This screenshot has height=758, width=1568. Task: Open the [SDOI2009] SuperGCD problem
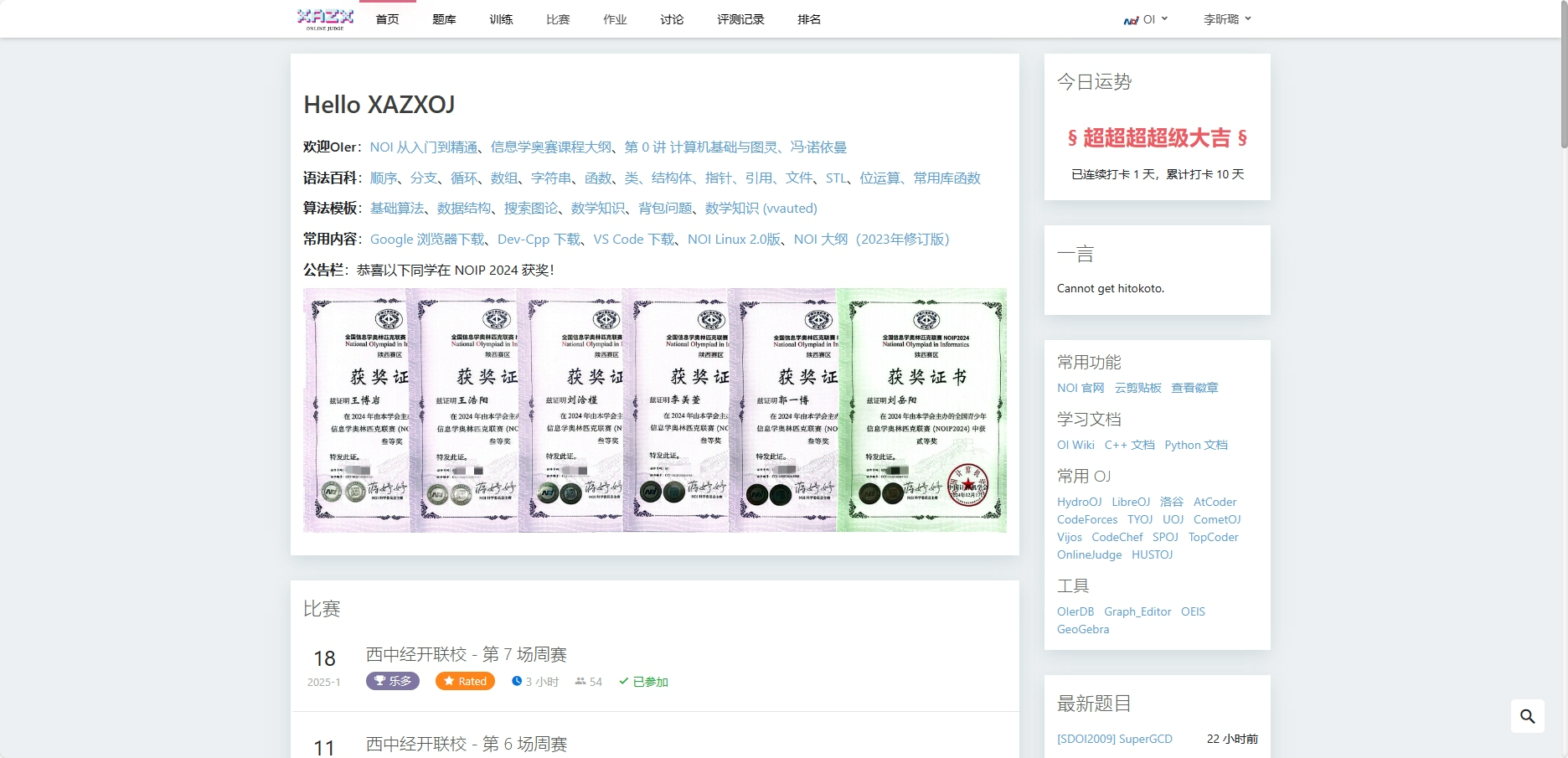click(x=1114, y=739)
